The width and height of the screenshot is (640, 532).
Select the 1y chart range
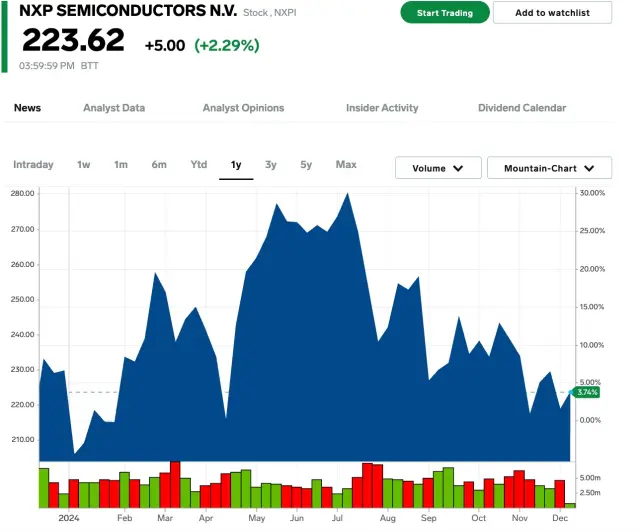236,165
